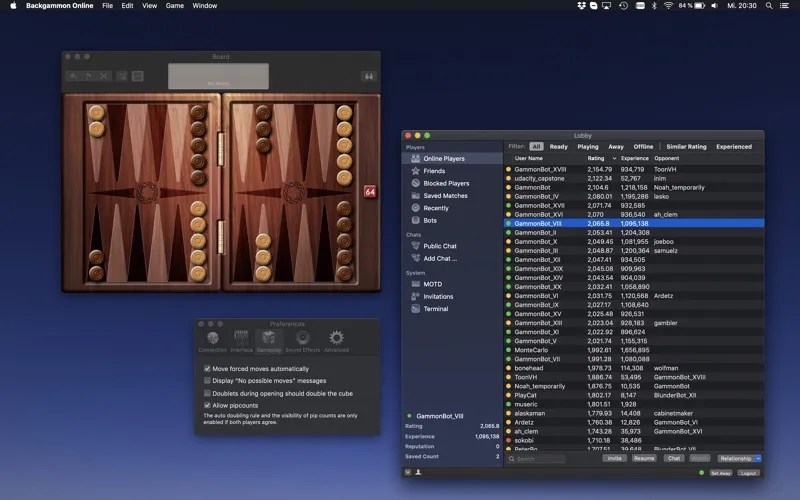Filter lobby by Offline players
Screen dimensions: 800x500
tap(643, 146)
